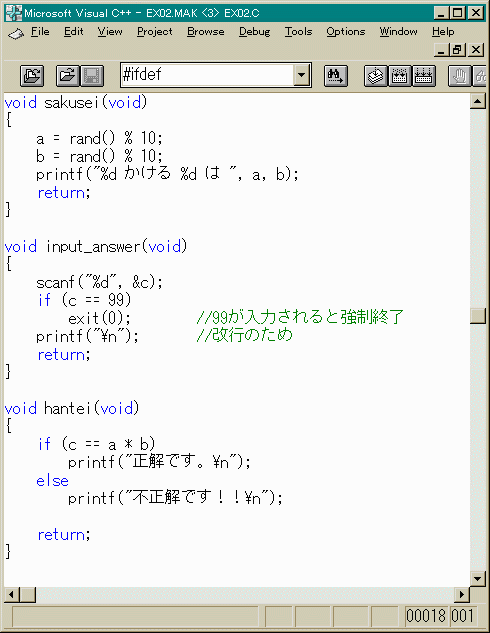Click the Project files toolbar icon
The image size is (490, 633).
click(x=32, y=75)
